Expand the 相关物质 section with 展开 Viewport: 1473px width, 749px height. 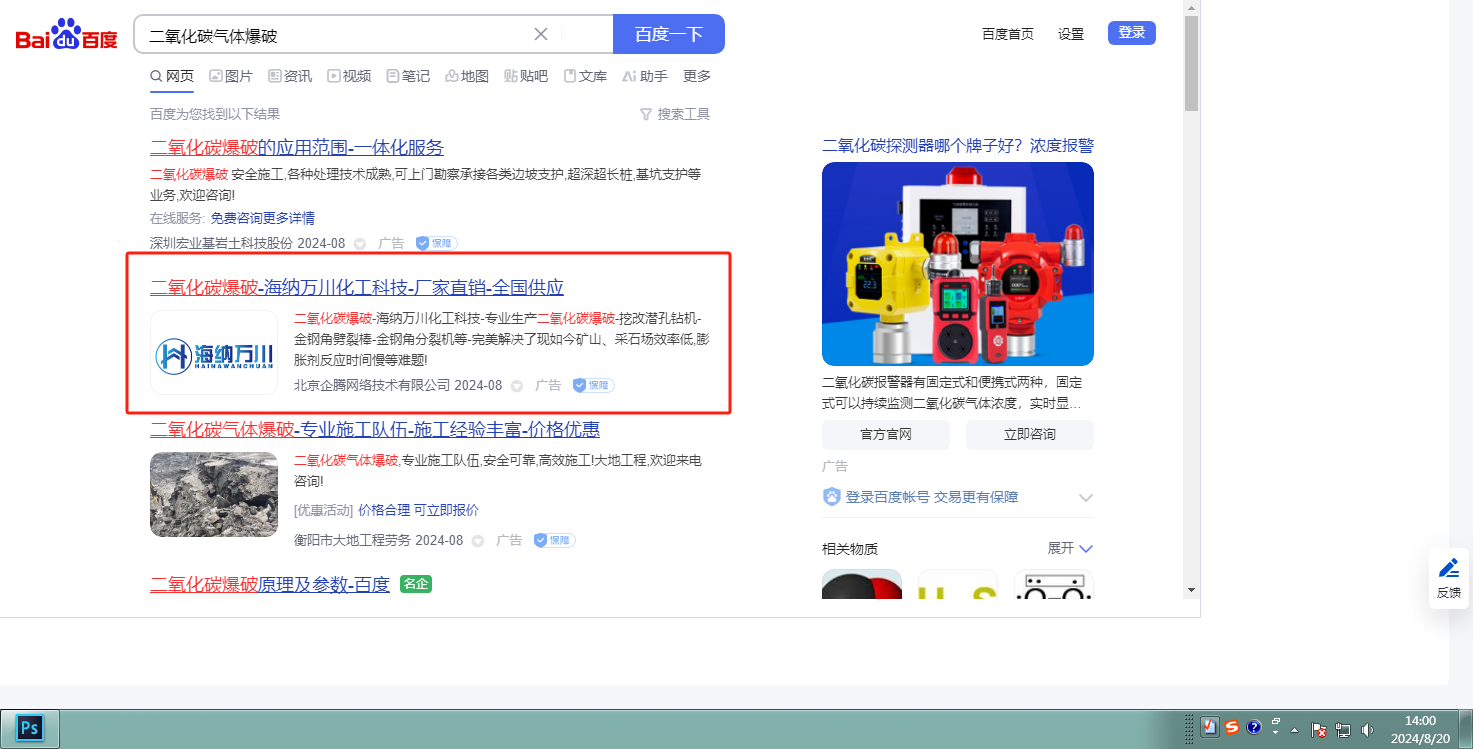[1070, 548]
